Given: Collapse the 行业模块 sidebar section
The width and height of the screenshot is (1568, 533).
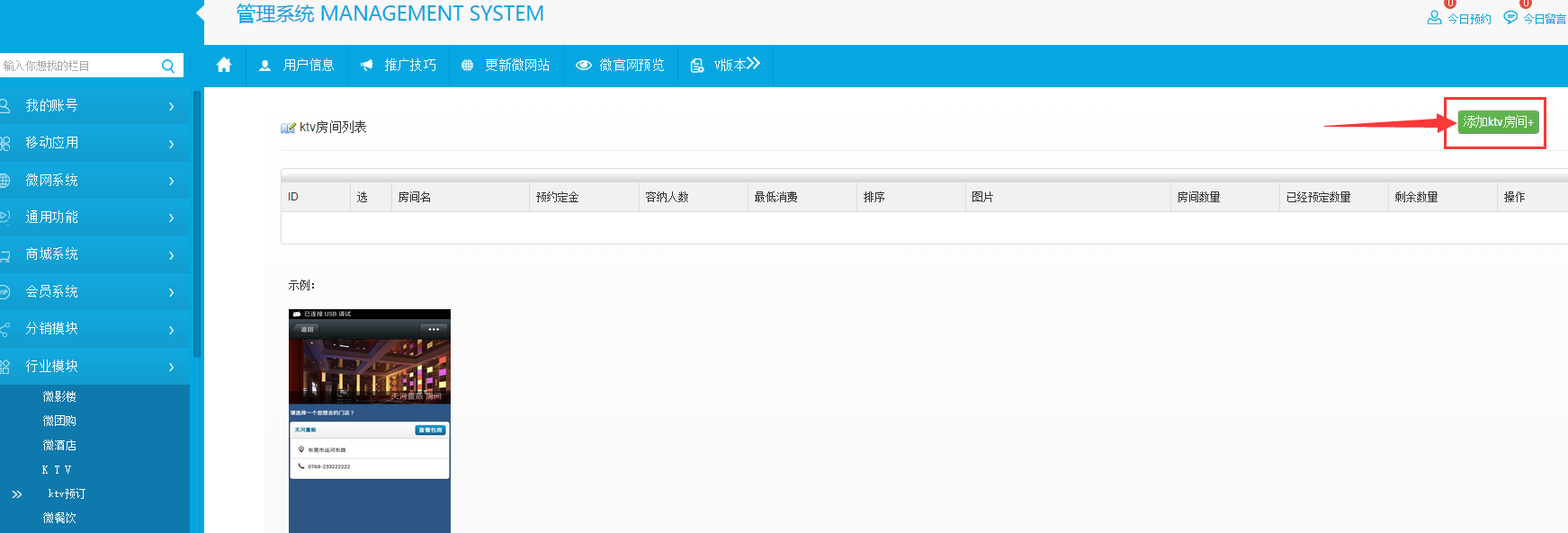Looking at the screenshot, I should [90, 366].
